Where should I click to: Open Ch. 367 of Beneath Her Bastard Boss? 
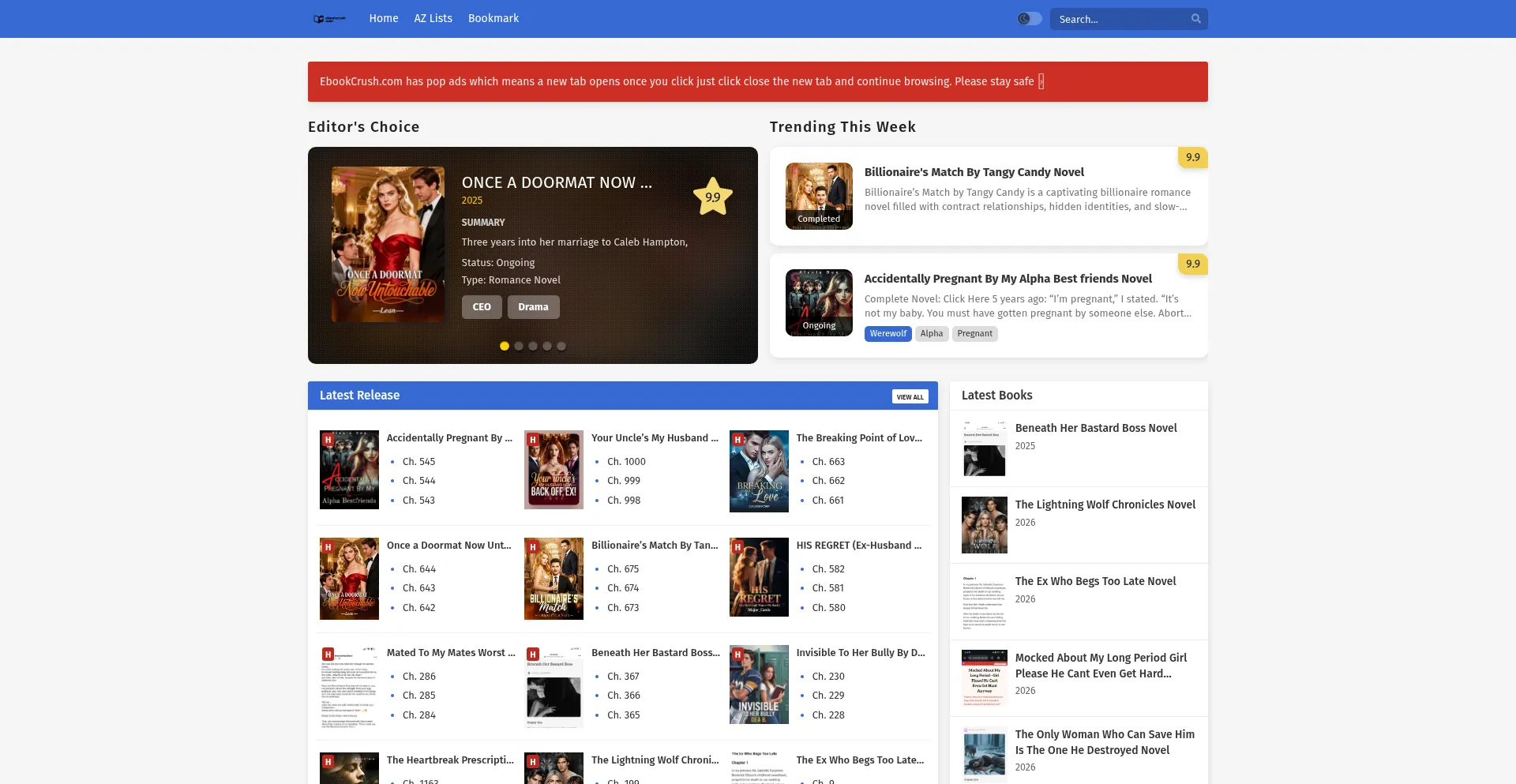click(x=623, y=677)
